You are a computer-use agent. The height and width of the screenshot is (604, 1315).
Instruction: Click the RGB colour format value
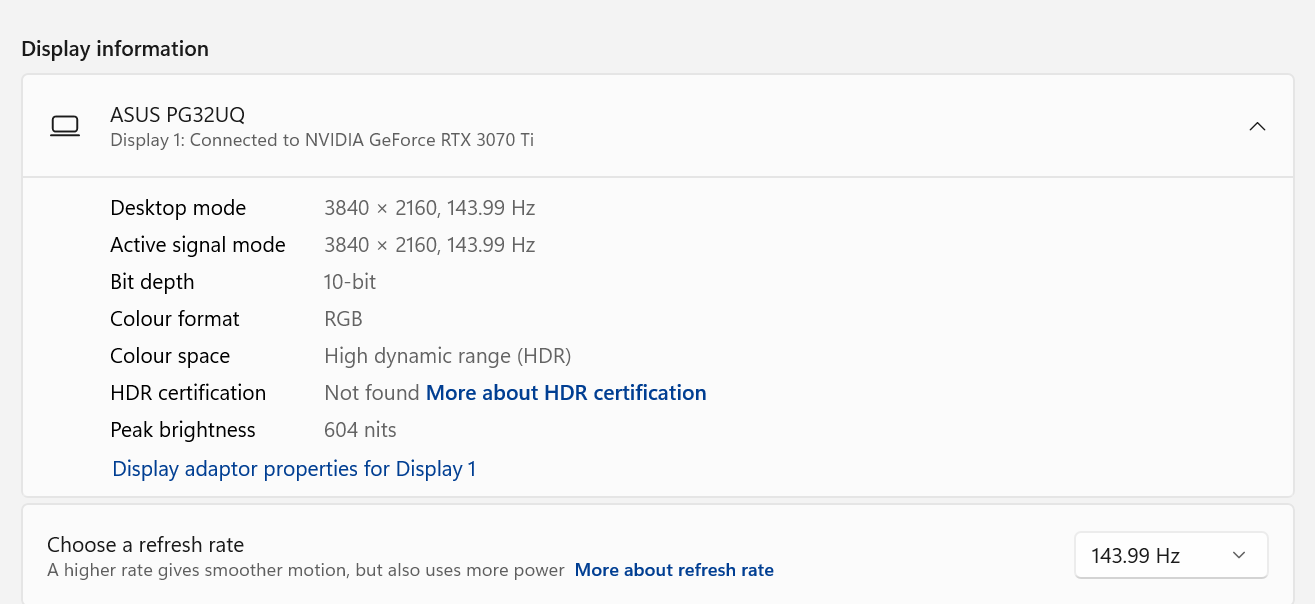[344, 319]
